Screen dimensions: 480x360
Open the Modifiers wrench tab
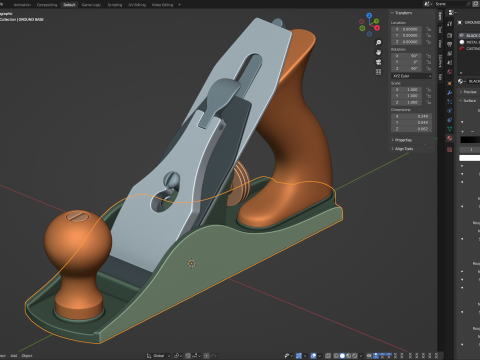pyautogui.click(x=450, y=93)
